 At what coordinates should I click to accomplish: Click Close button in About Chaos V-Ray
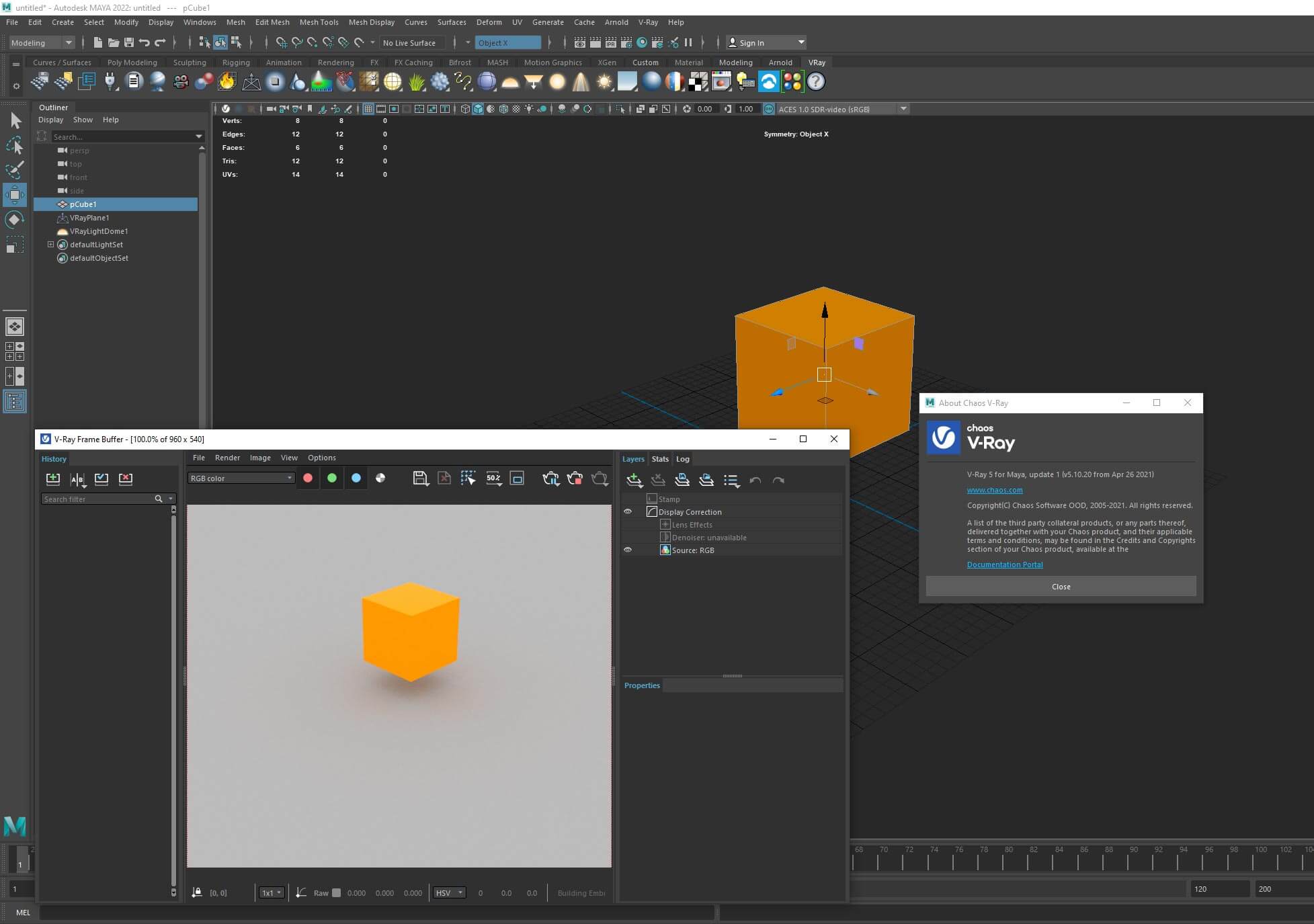1061,587
